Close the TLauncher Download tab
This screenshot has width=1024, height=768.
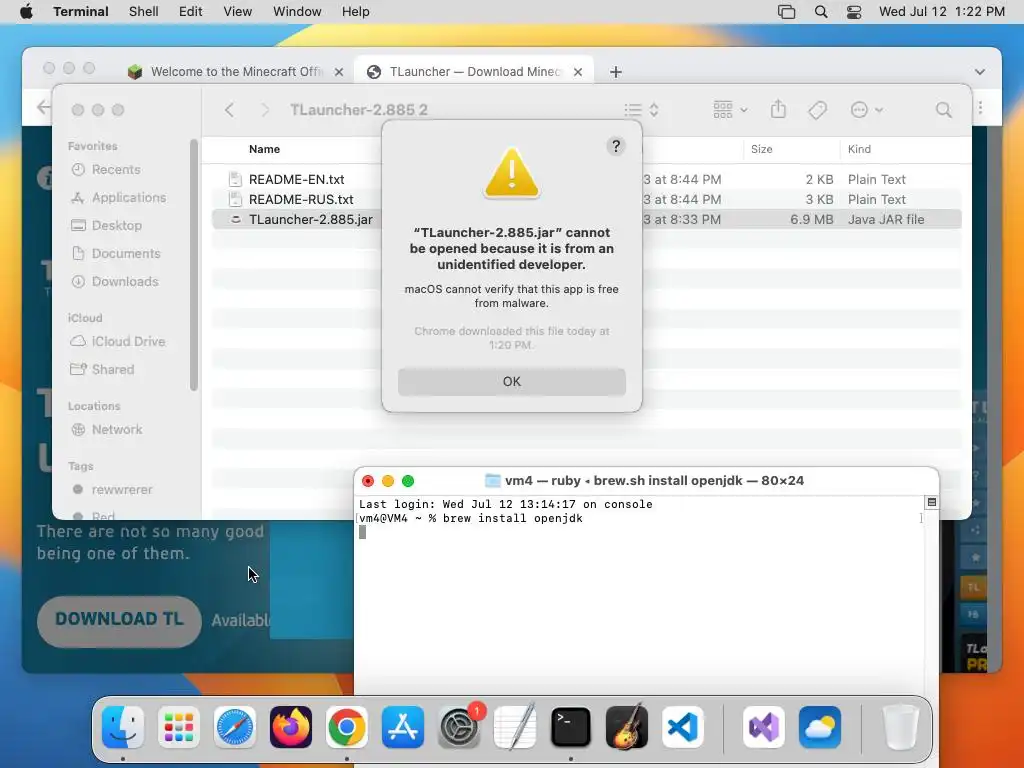tap(577, 72)
